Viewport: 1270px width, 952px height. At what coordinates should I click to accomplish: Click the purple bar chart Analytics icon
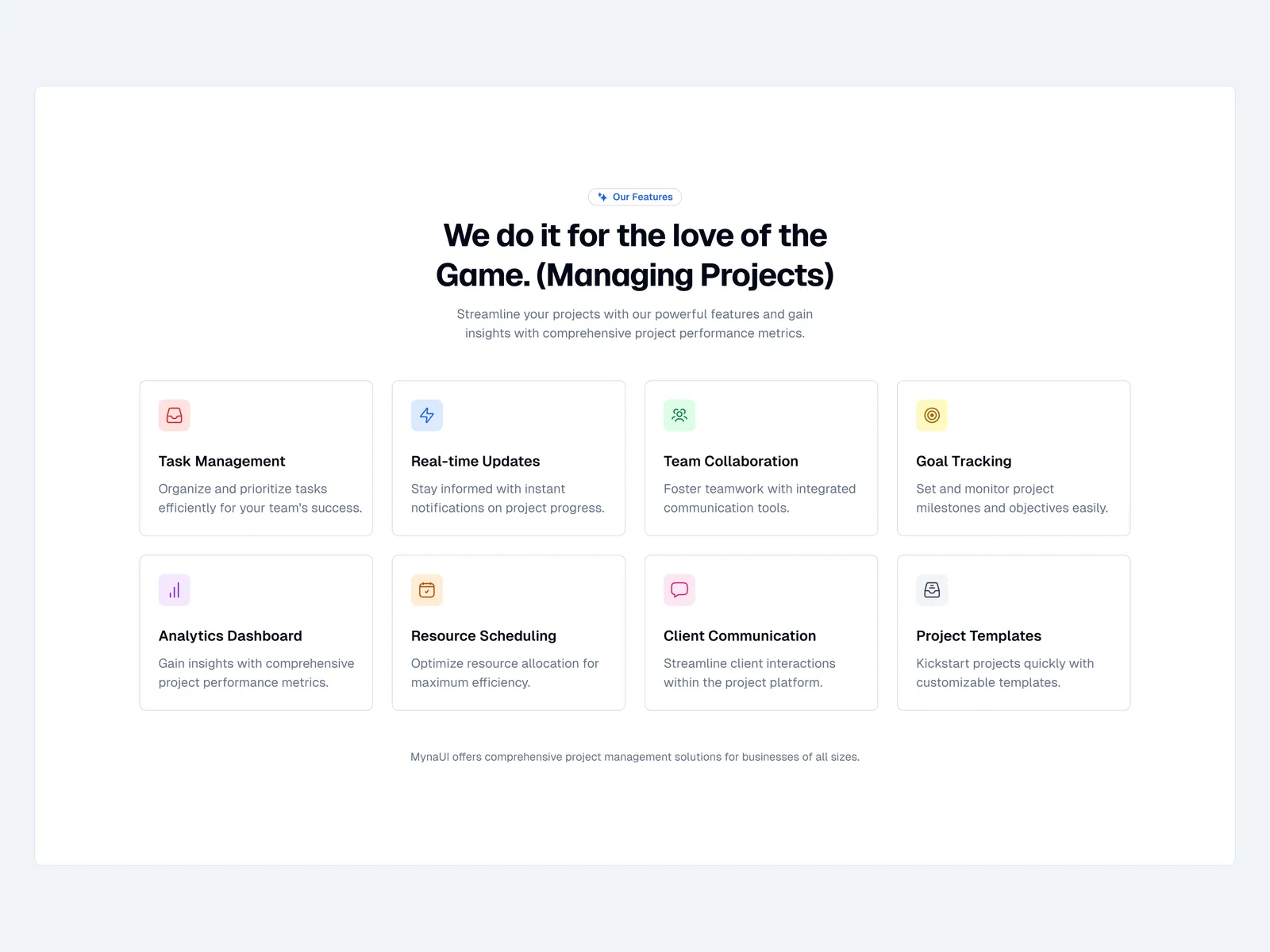[x=174, y=589]
